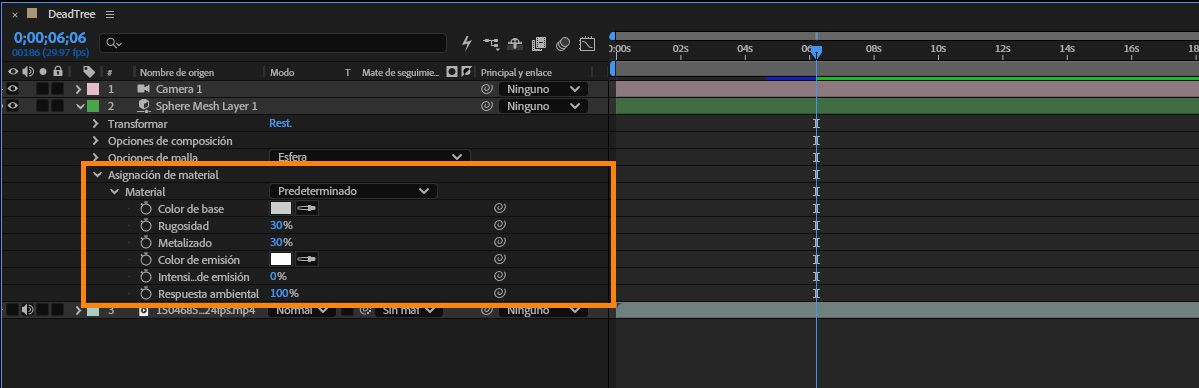Click the Mate de seguimiento column header

tap(401, 73)
